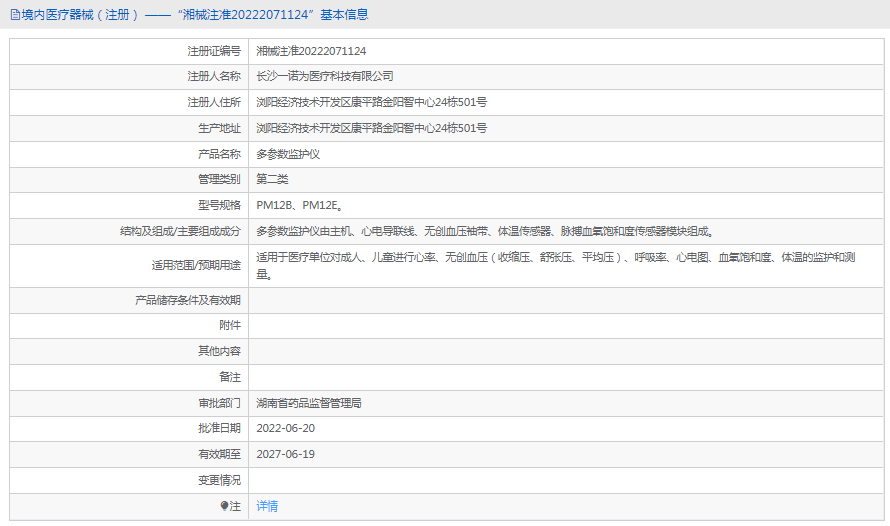The width and height of the screenshot is (890, 526).
Task: Click the 其他内容 label
Action: (x=219, y=351)
